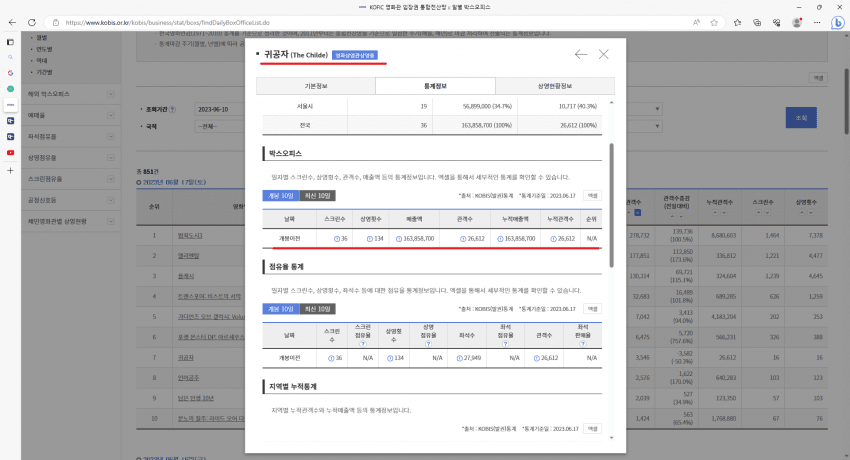Click info icon beside 26,612 in 점유율 통계 row
Screen dimensions: 850x460
(536, 358)
